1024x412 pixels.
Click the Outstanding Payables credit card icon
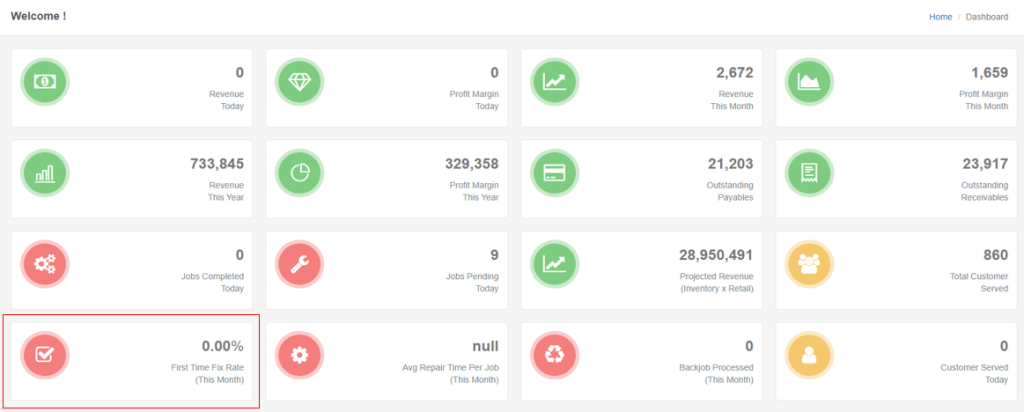(555, 172)
